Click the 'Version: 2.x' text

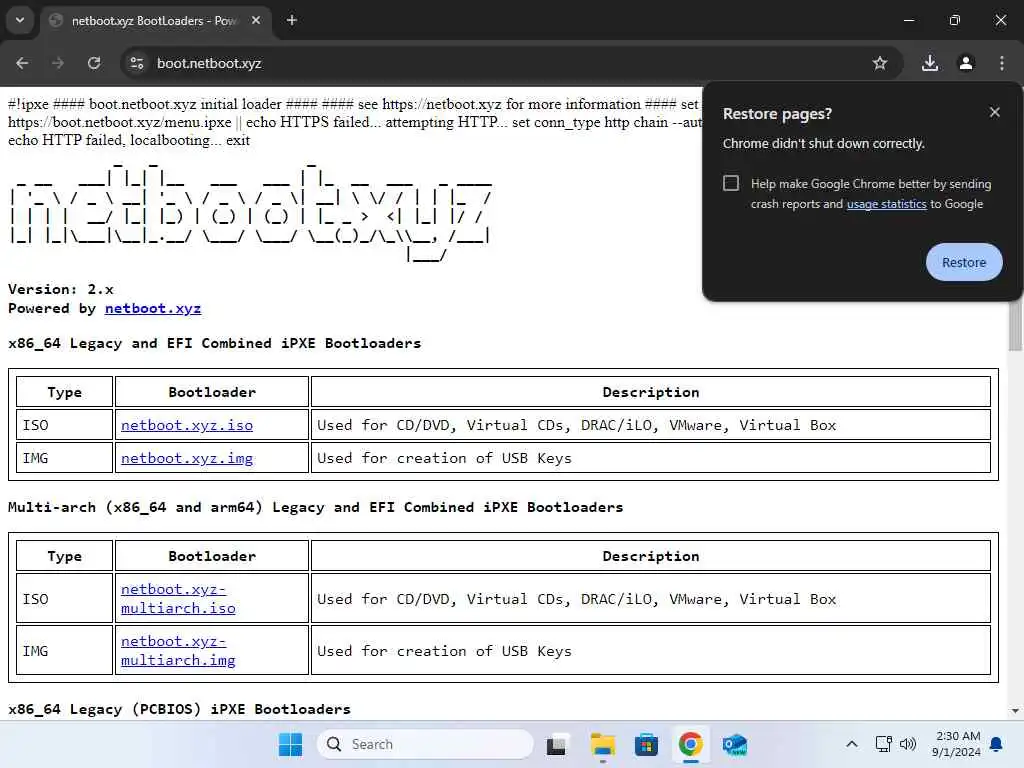61,289
